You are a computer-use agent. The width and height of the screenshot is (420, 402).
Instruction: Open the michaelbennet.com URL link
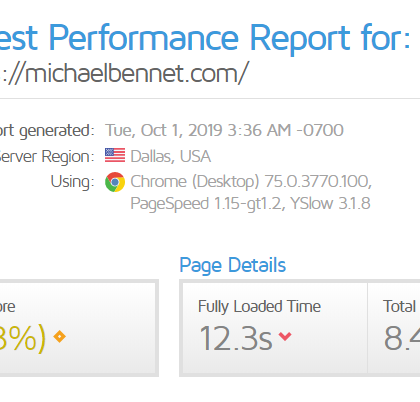click(123, 73)
